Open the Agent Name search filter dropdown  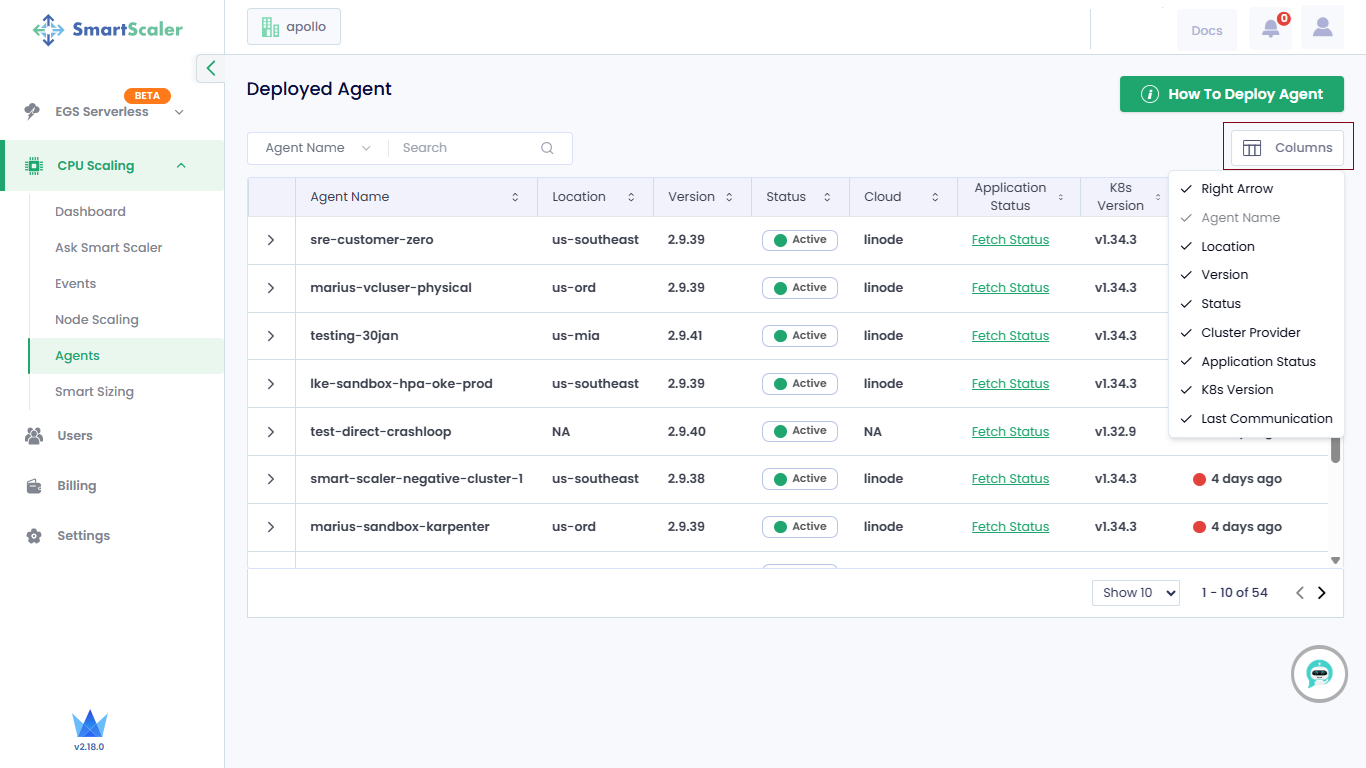317,148
